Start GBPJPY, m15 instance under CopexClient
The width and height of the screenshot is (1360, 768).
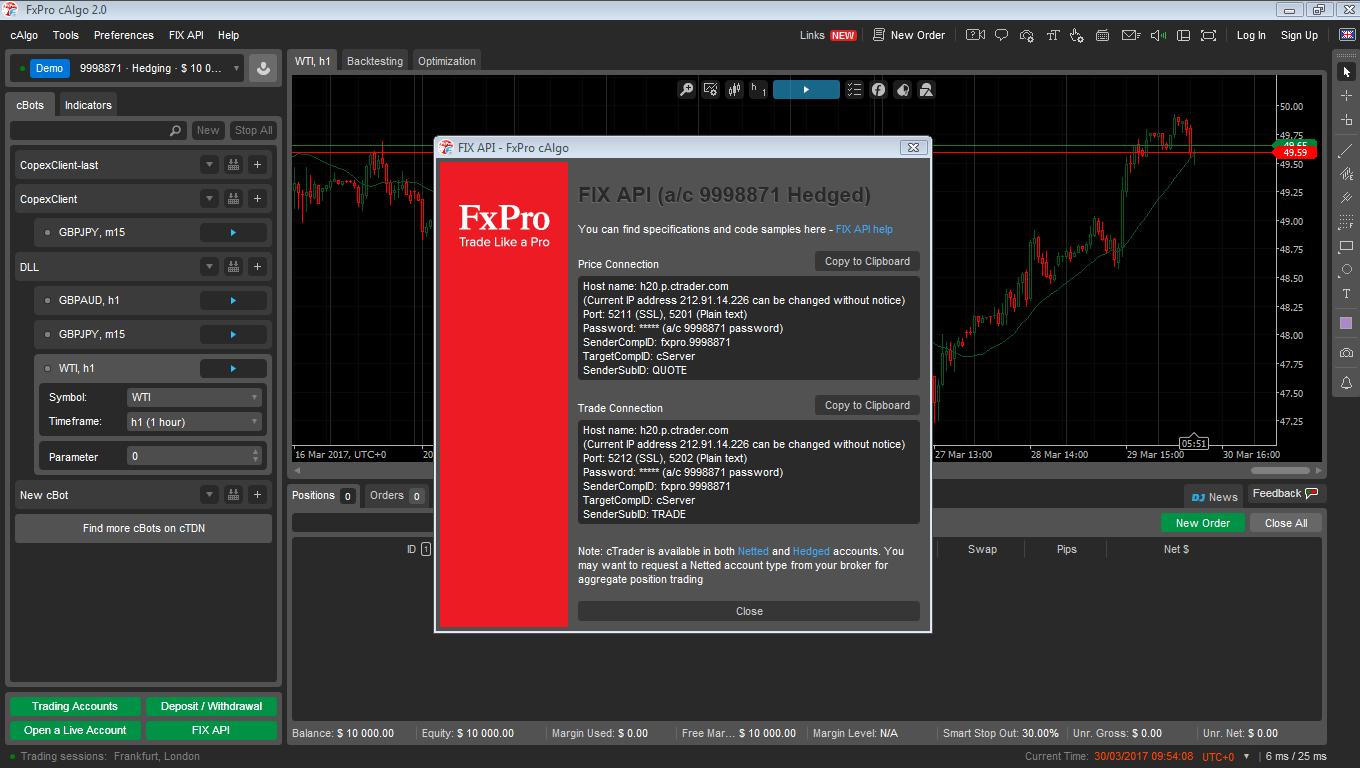click(233, 232)
